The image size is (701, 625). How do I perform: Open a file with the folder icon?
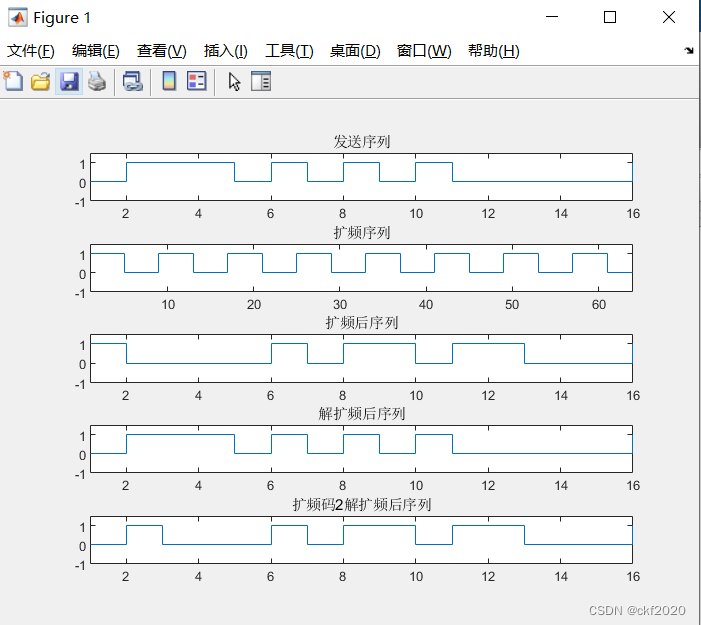pyautogui.click(x=41, y=81)
